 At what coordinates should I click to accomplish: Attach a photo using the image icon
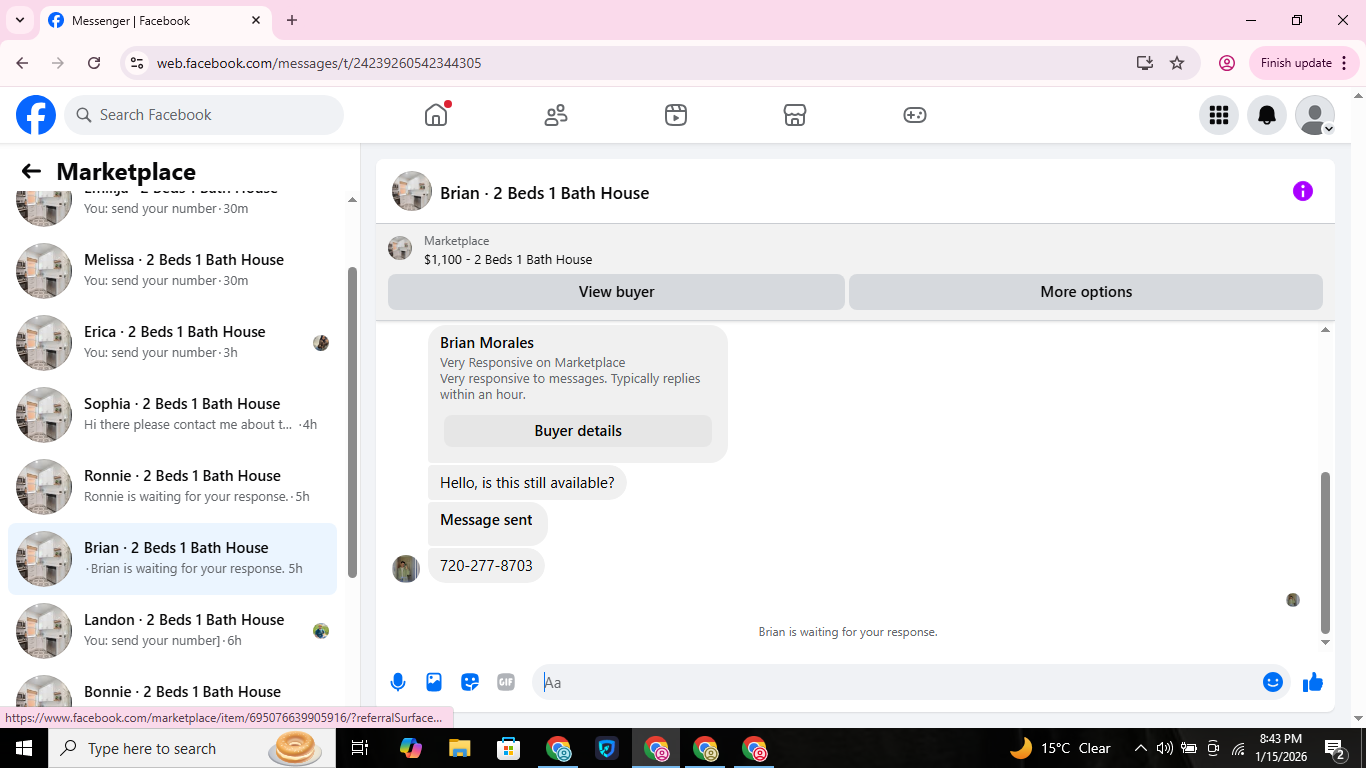click(434, 682)
